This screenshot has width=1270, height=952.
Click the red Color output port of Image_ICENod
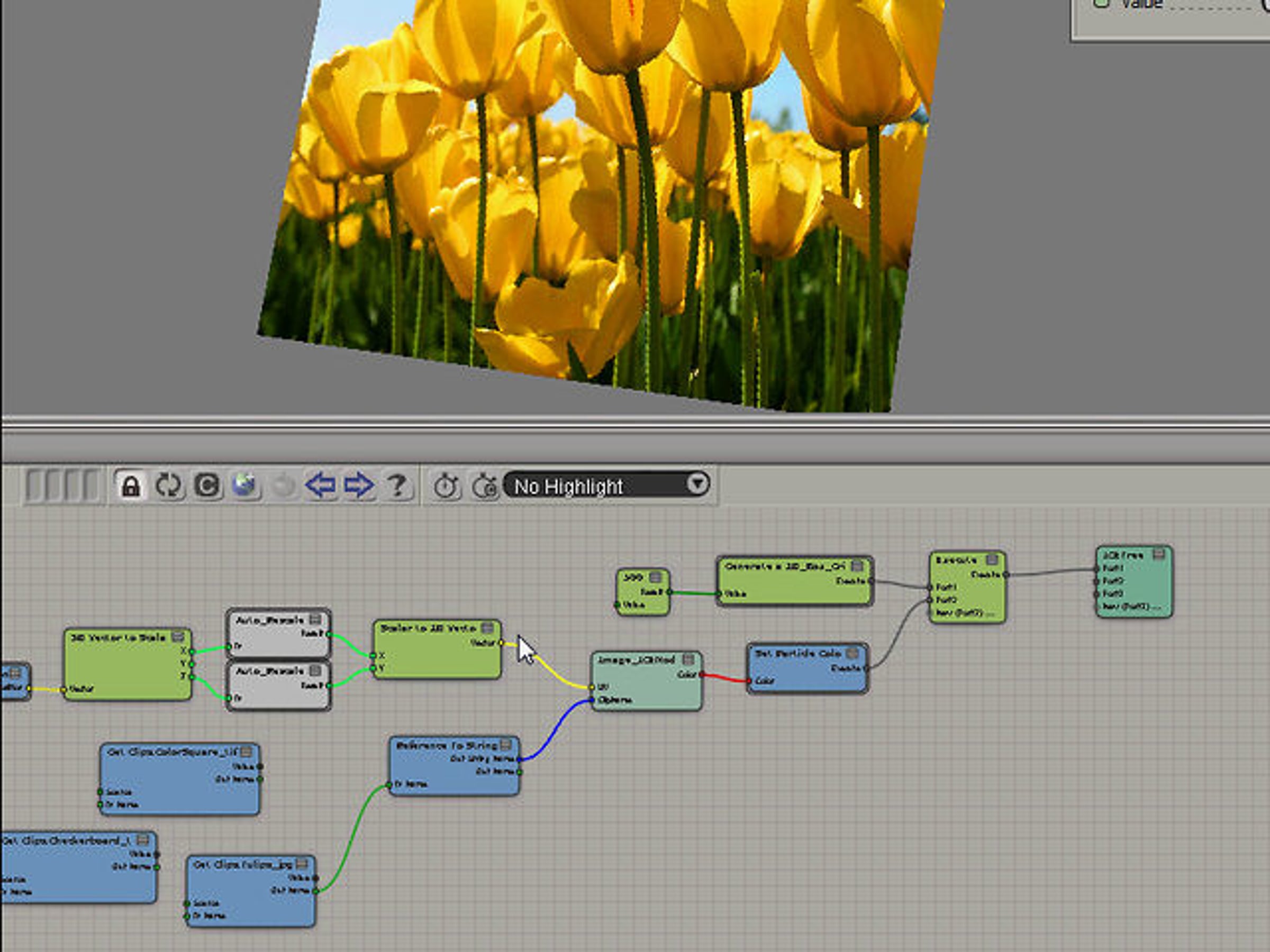[701, 675]
